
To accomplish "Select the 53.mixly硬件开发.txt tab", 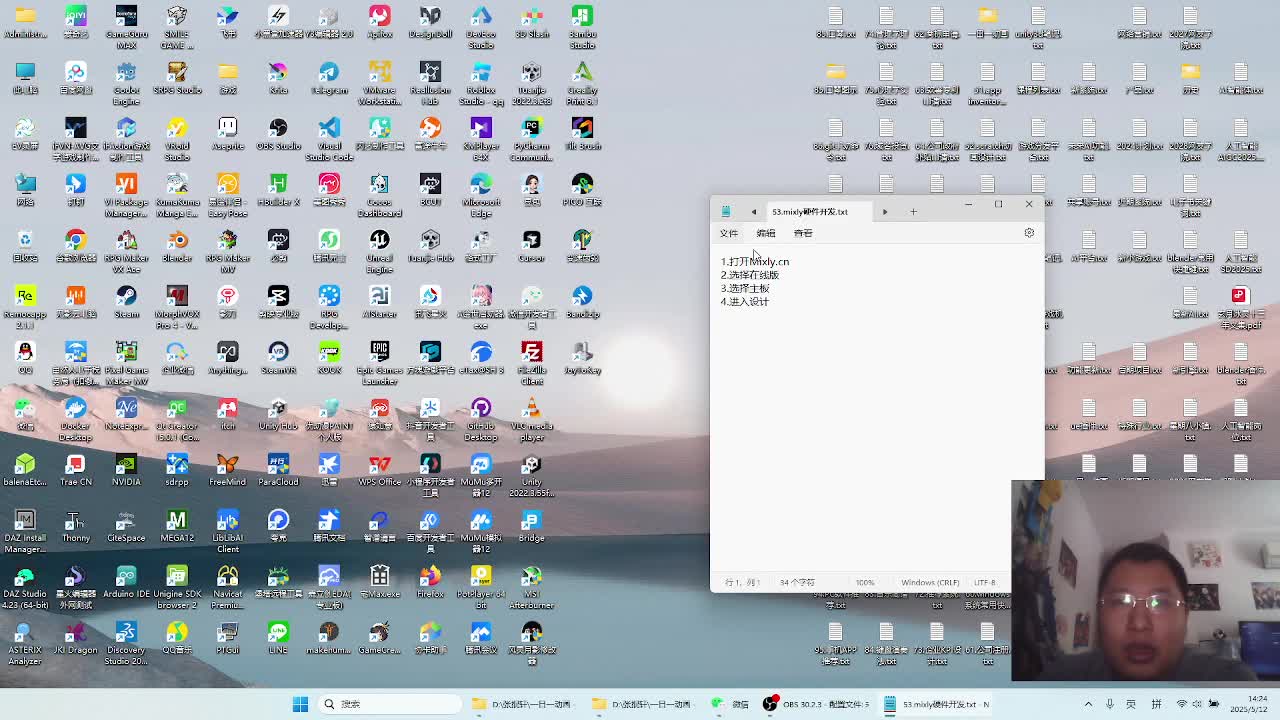I will pos(809,212).
